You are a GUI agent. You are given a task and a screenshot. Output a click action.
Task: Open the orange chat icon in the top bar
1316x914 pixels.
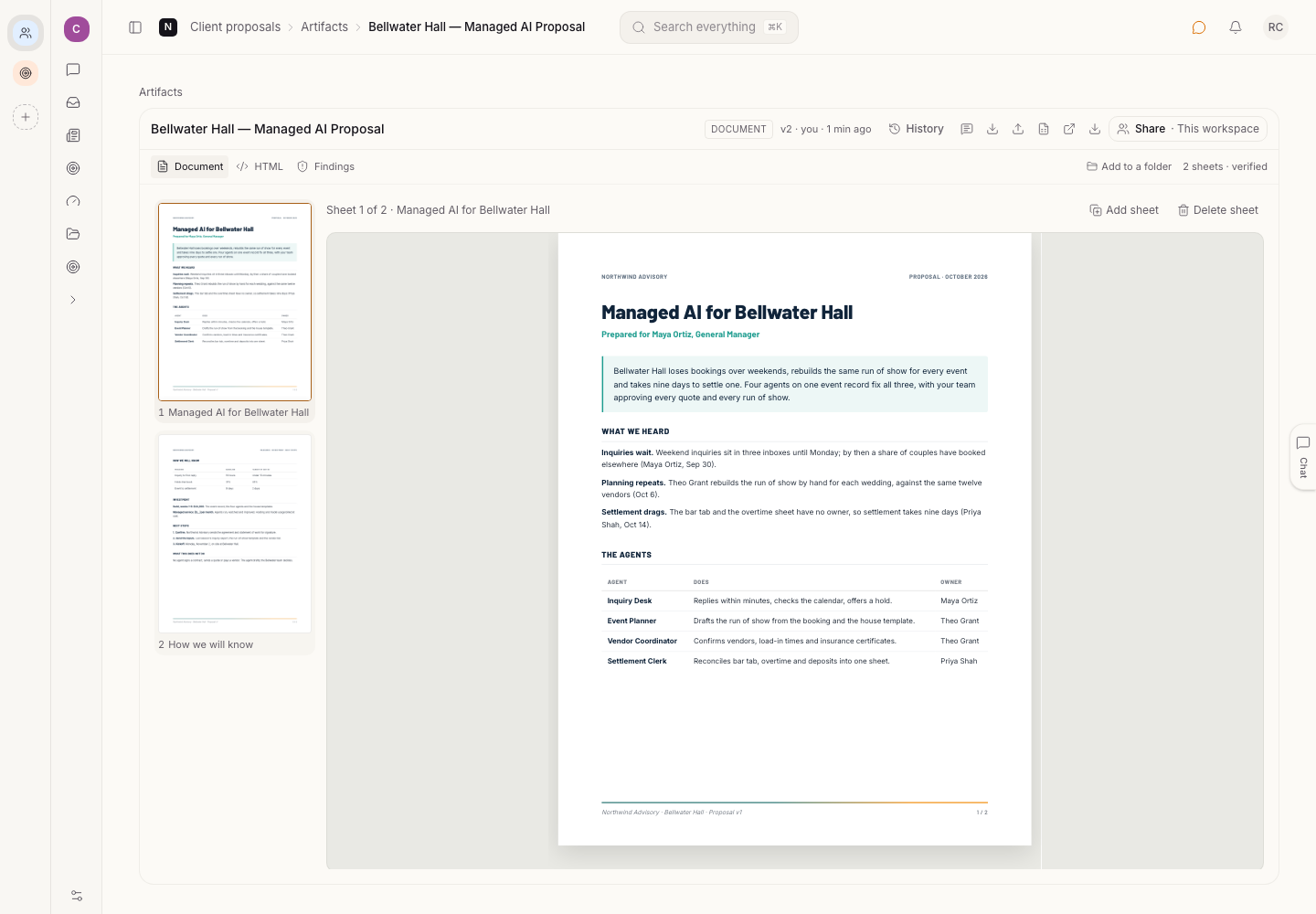click(1199, 27)
